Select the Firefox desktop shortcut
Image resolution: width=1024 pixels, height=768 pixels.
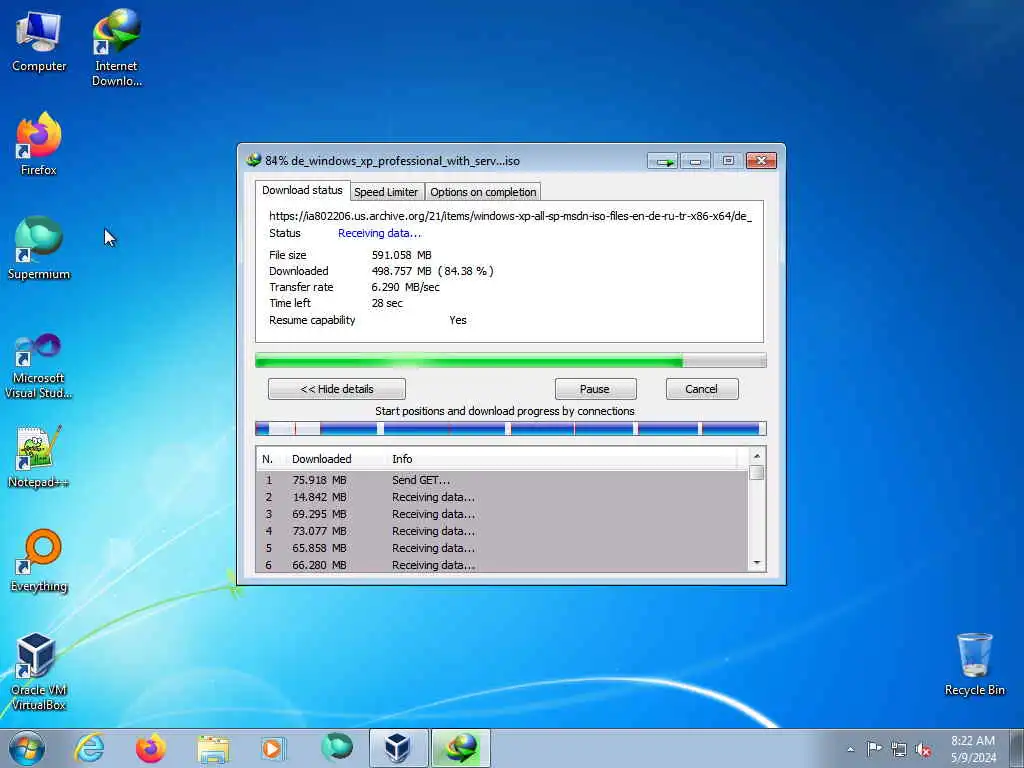[x=39, y=144]
